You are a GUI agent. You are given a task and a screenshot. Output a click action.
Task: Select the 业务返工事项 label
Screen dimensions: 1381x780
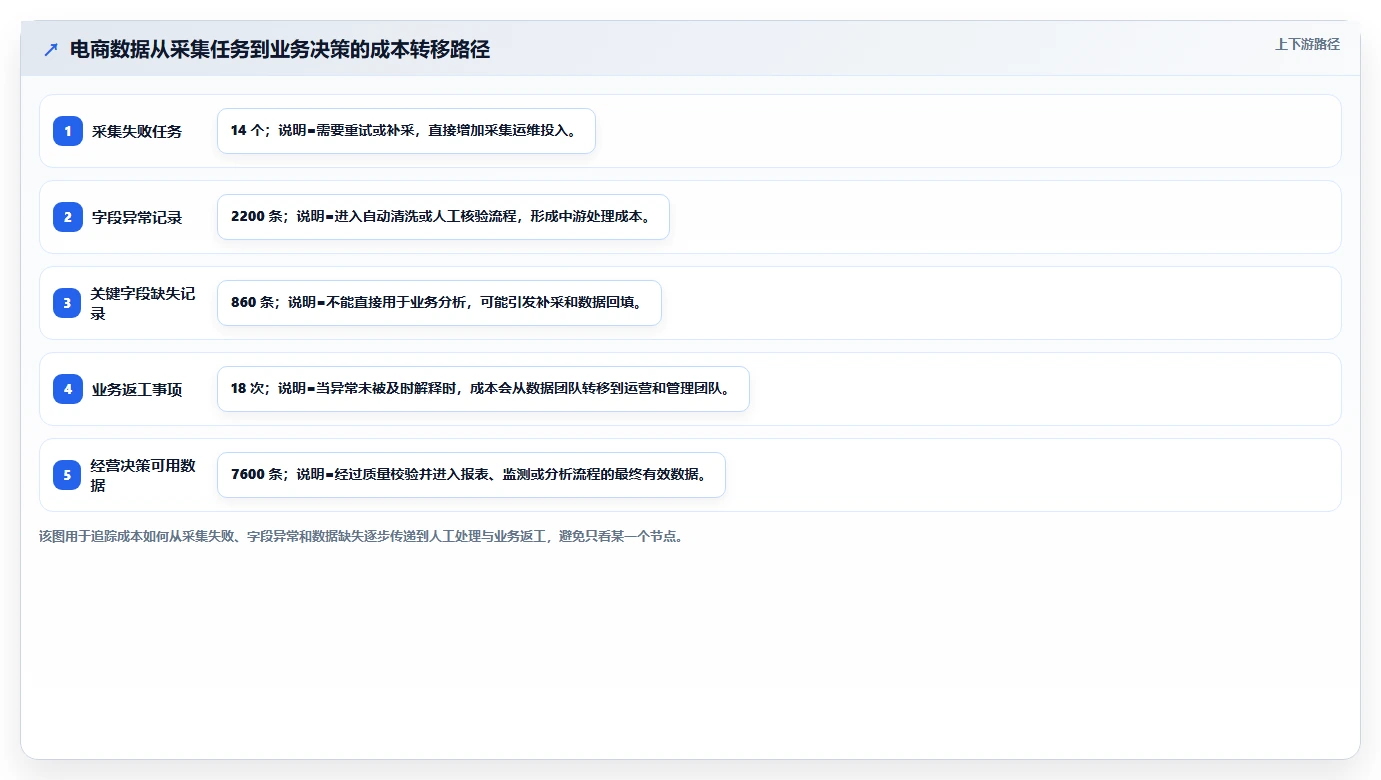coord(137,389)
